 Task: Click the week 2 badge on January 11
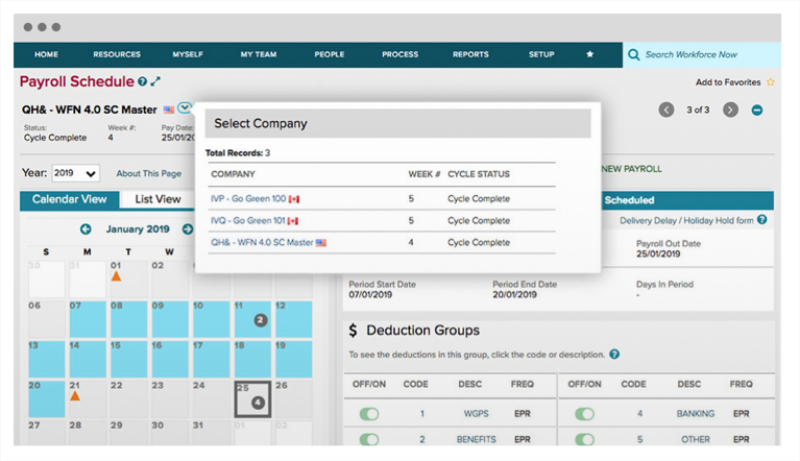[260, 320]
